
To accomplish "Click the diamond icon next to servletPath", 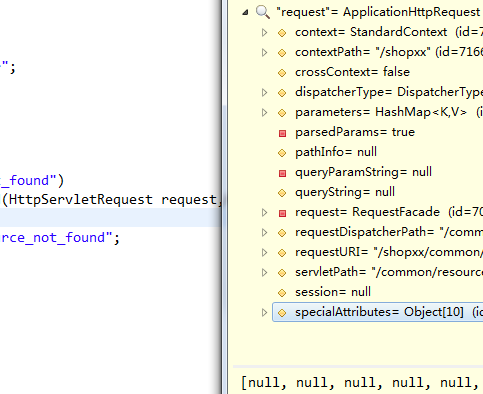I will (x=282, y=273).
